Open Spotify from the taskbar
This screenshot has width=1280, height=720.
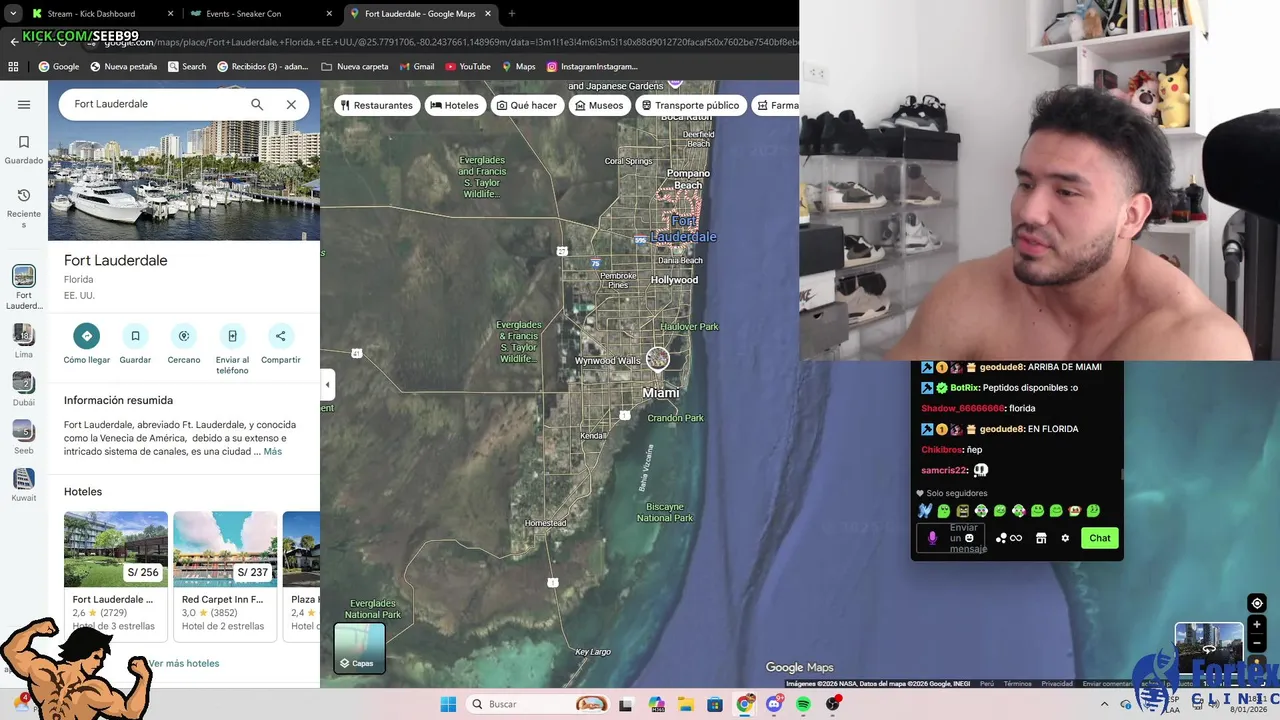(803, 704)
